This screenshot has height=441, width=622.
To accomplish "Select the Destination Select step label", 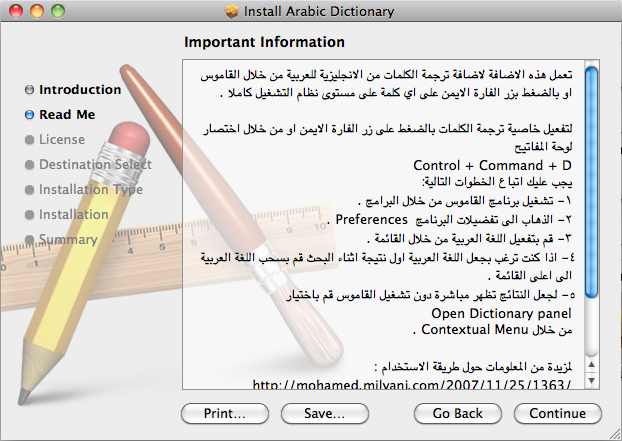I will tap(95, 164).
